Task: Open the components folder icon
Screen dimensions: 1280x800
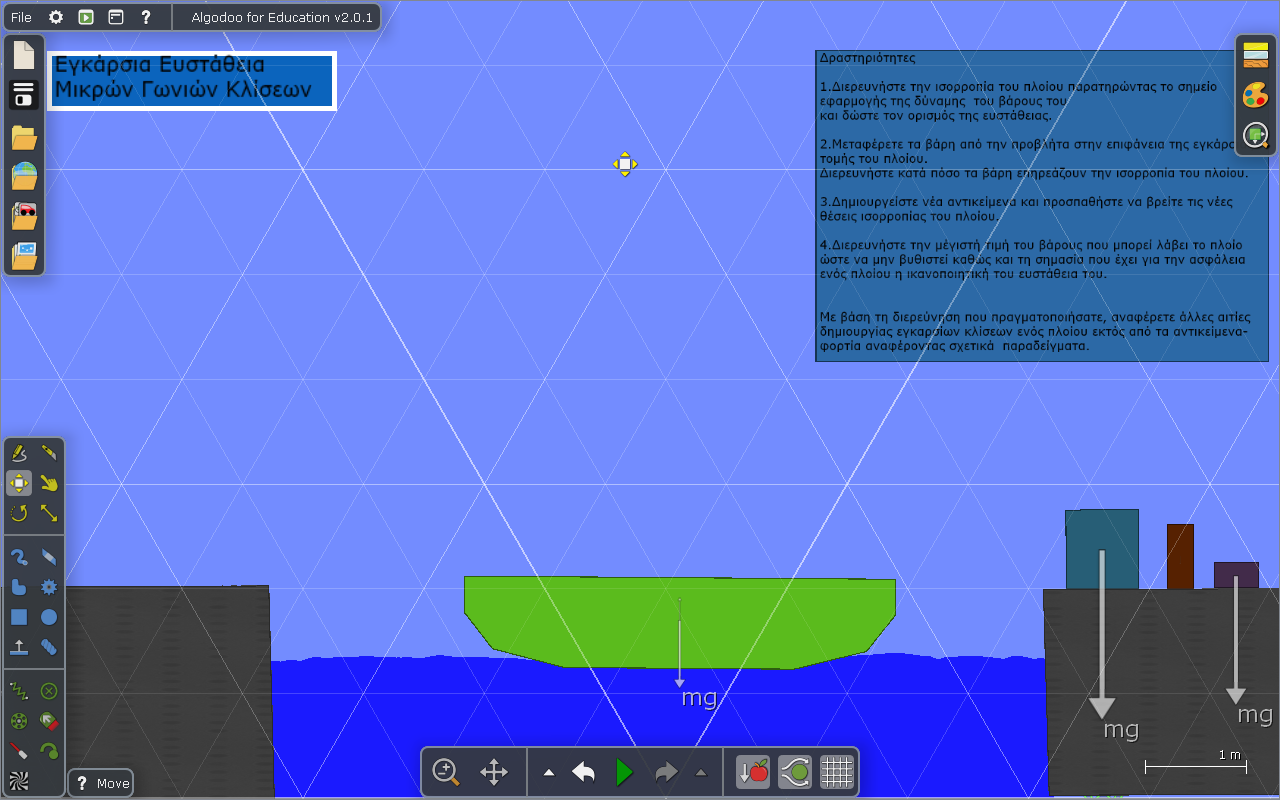Action: coord(24,255)
